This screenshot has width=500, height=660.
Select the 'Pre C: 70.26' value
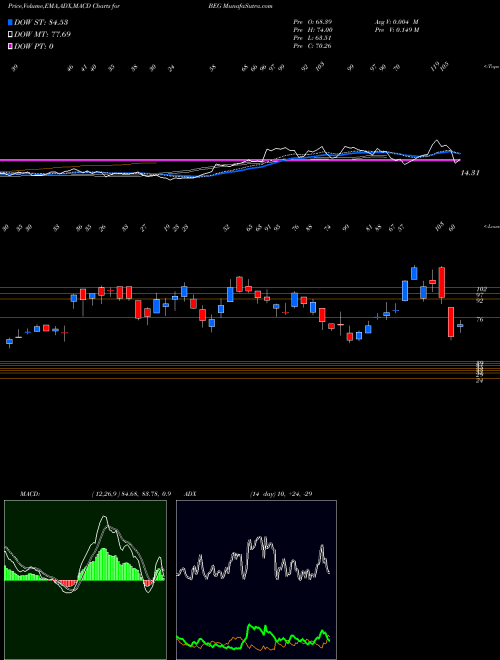point(313,46)
